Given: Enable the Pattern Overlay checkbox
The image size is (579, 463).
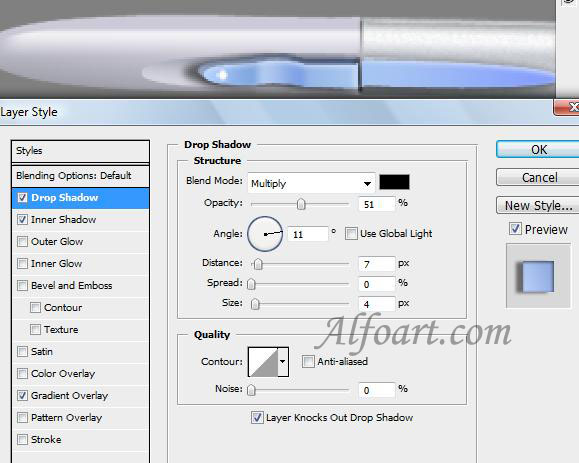Looking at the screenshot, I should click(22, 418).
